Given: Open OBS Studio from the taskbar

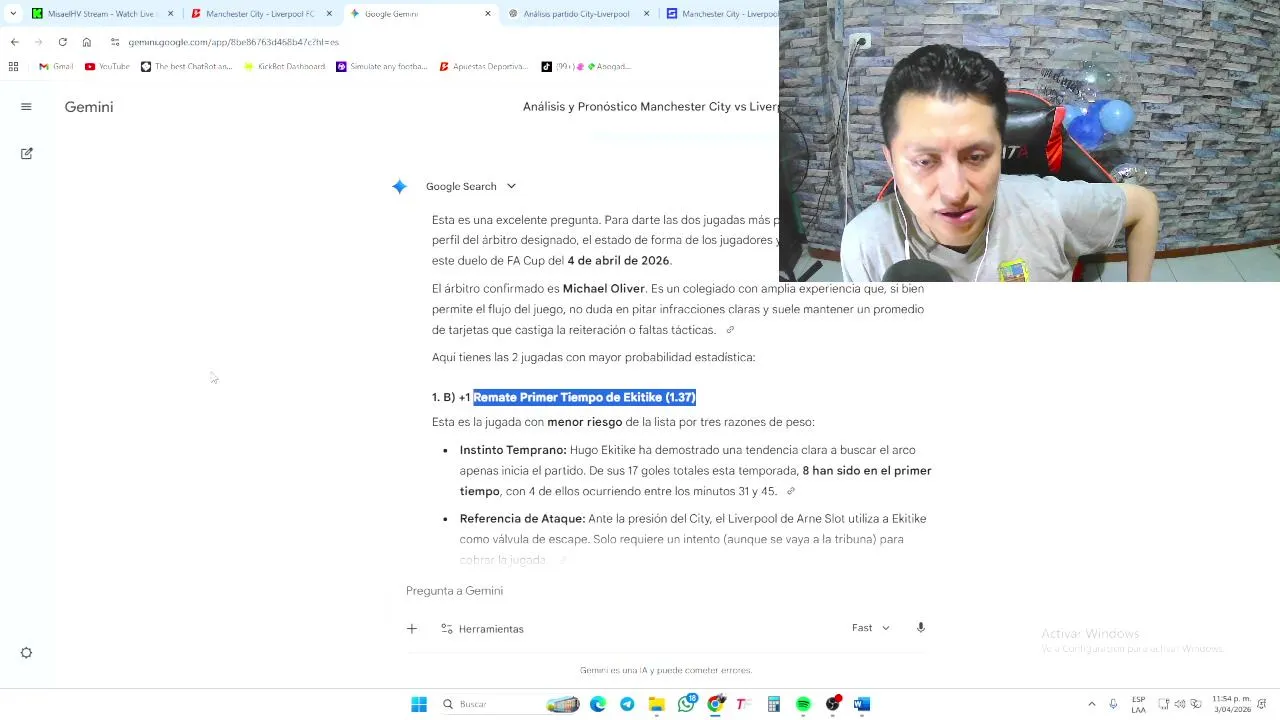Looking at the screenshot, I should (x=833, y=704).
